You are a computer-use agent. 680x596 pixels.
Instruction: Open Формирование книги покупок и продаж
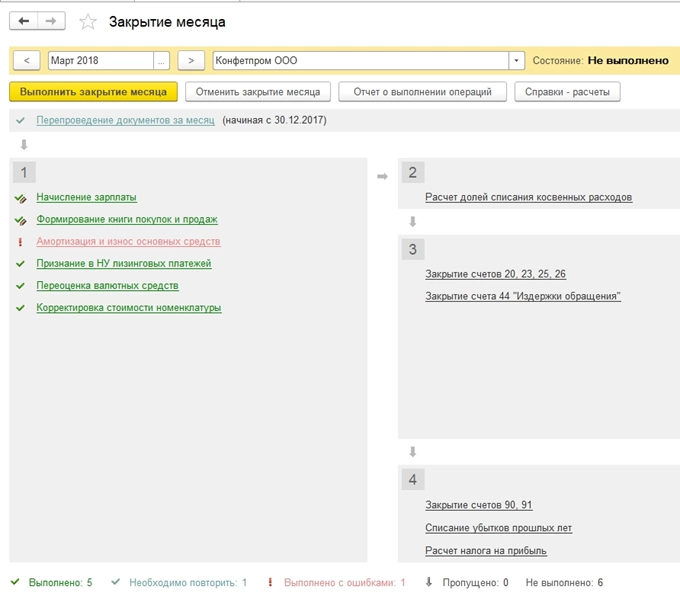tap(127, 219)
